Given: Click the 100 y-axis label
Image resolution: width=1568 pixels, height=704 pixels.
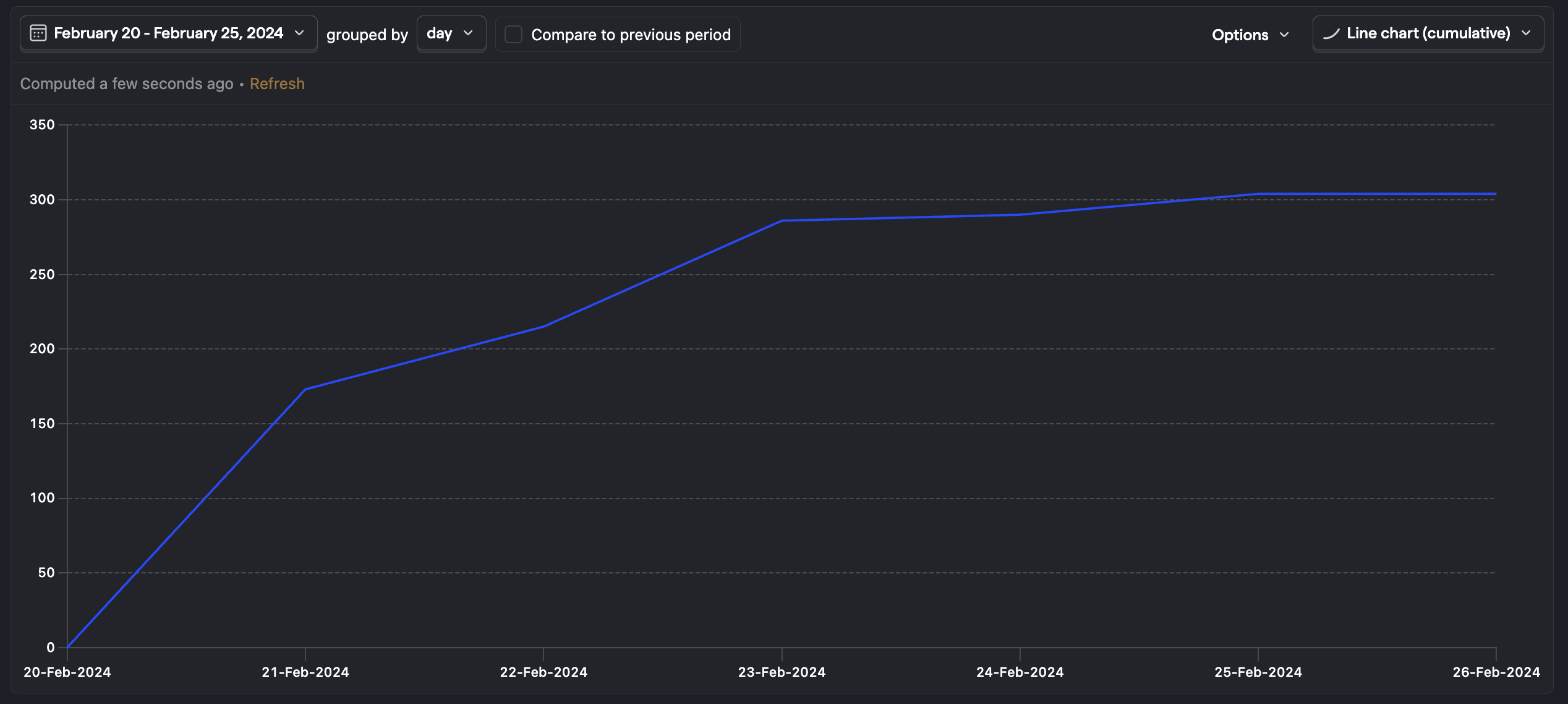Looking at the screenshot, I should (42, 498).
